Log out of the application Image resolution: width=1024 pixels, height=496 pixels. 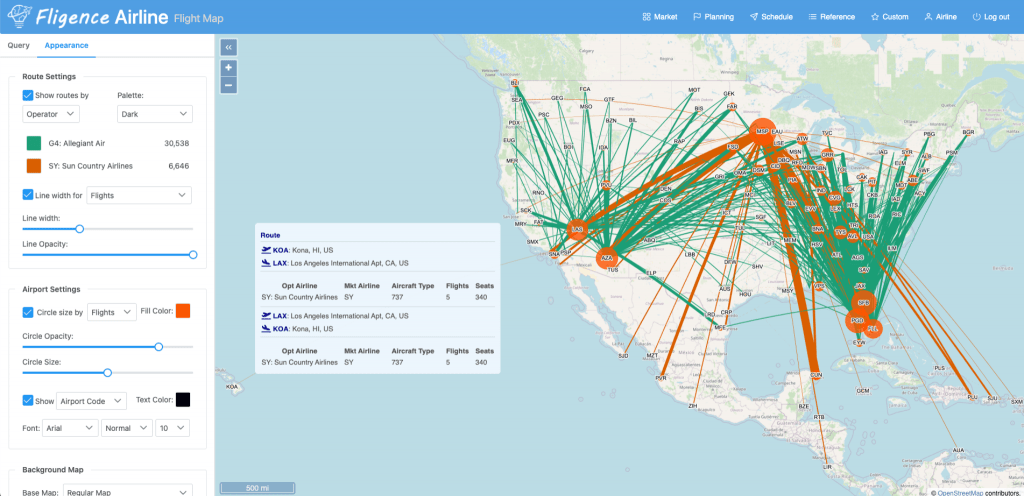click(990, 17)
